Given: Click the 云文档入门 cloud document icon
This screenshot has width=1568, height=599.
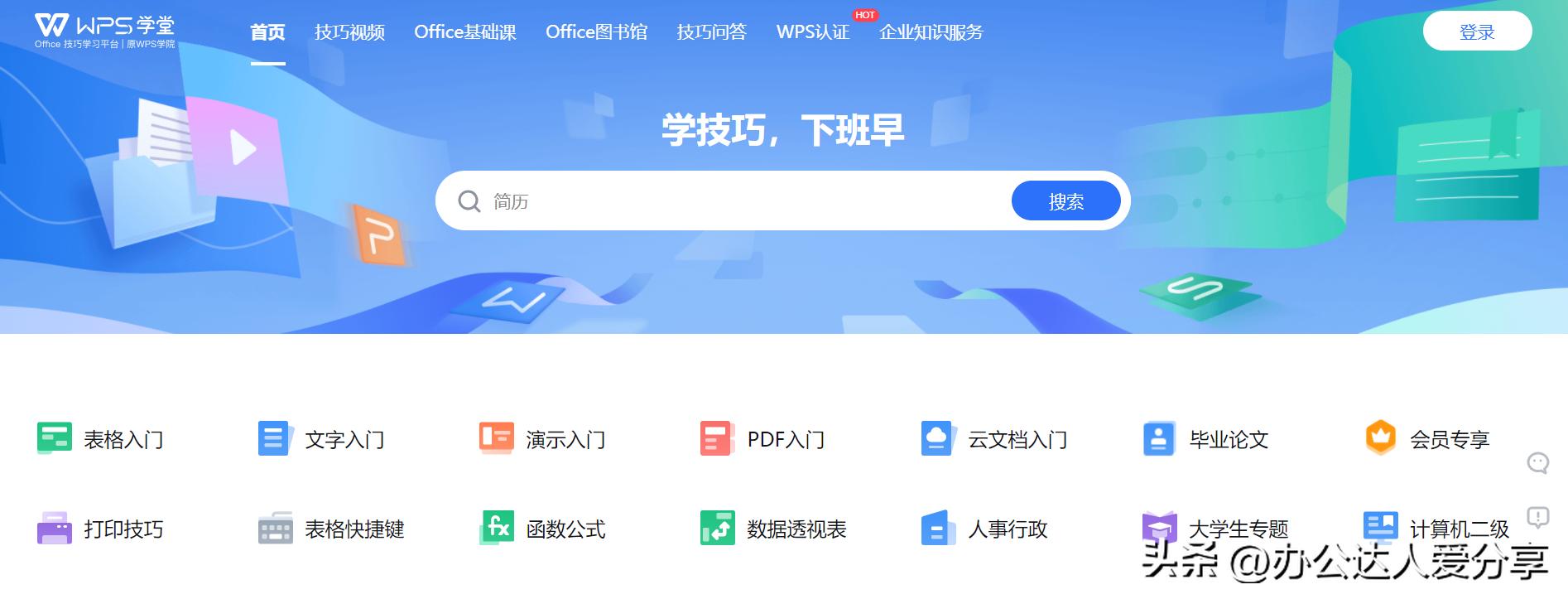Looking at the screenshot, I should (x=937, y=438).
